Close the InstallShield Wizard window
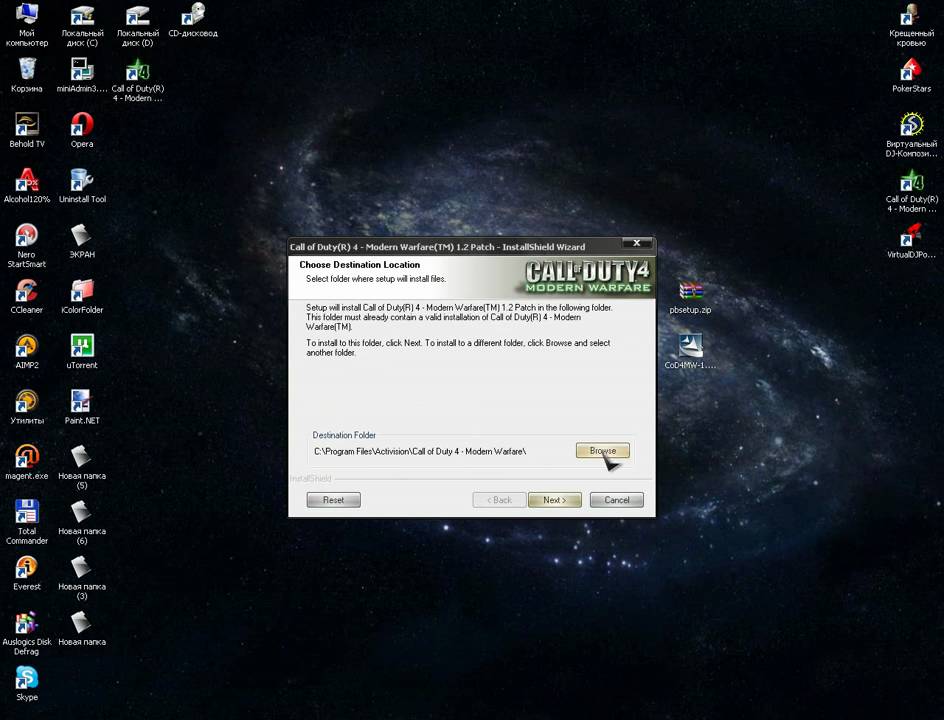Image resolution: width=944 pixels, height=720 pixels. pyautogui.click(x=636, y=243)
